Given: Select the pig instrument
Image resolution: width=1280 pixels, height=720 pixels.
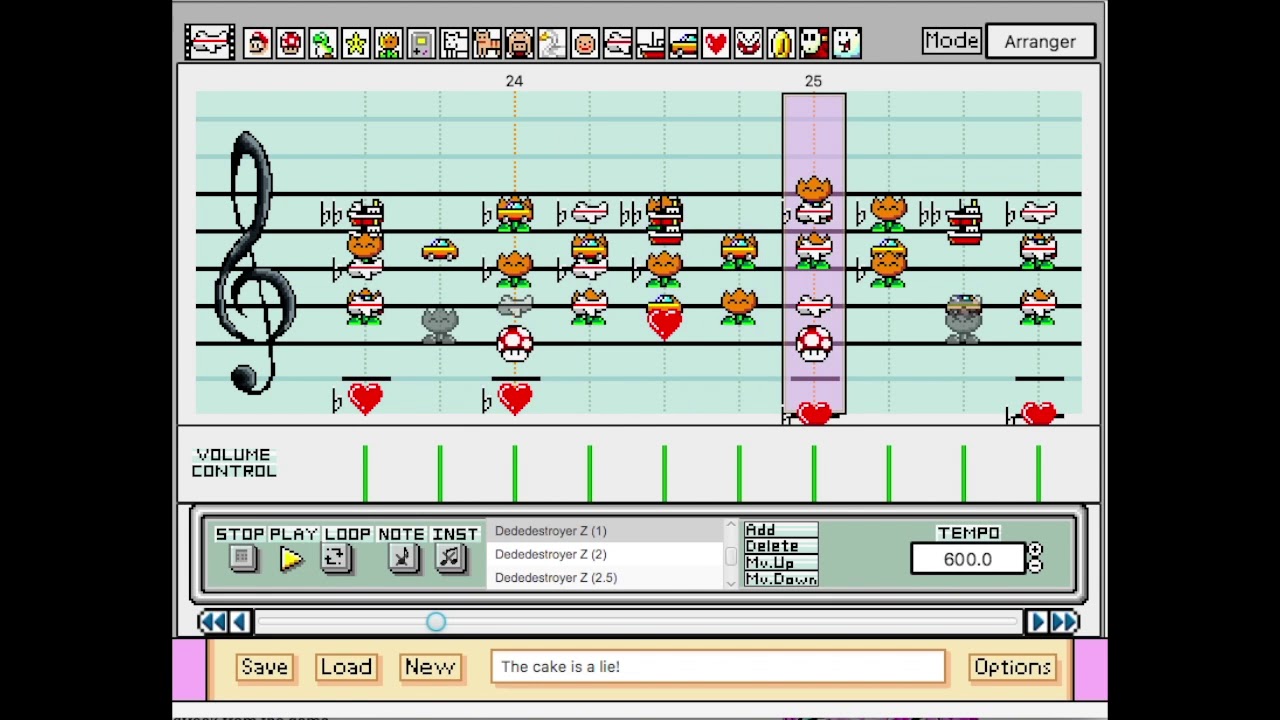Looking at the screenshot, I should [x=519, y=43].
